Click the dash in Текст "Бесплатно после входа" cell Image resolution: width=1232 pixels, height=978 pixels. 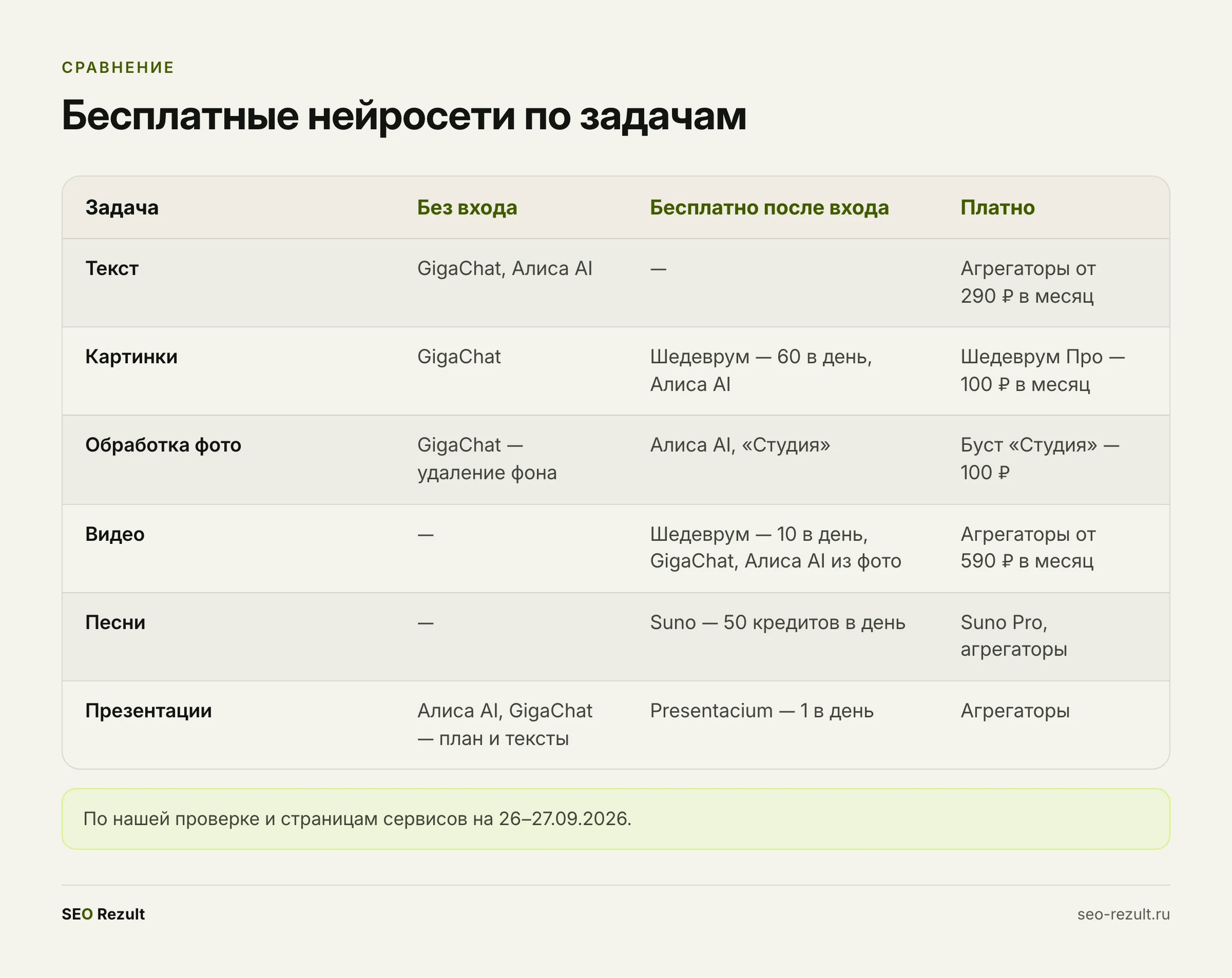(658, 269)
